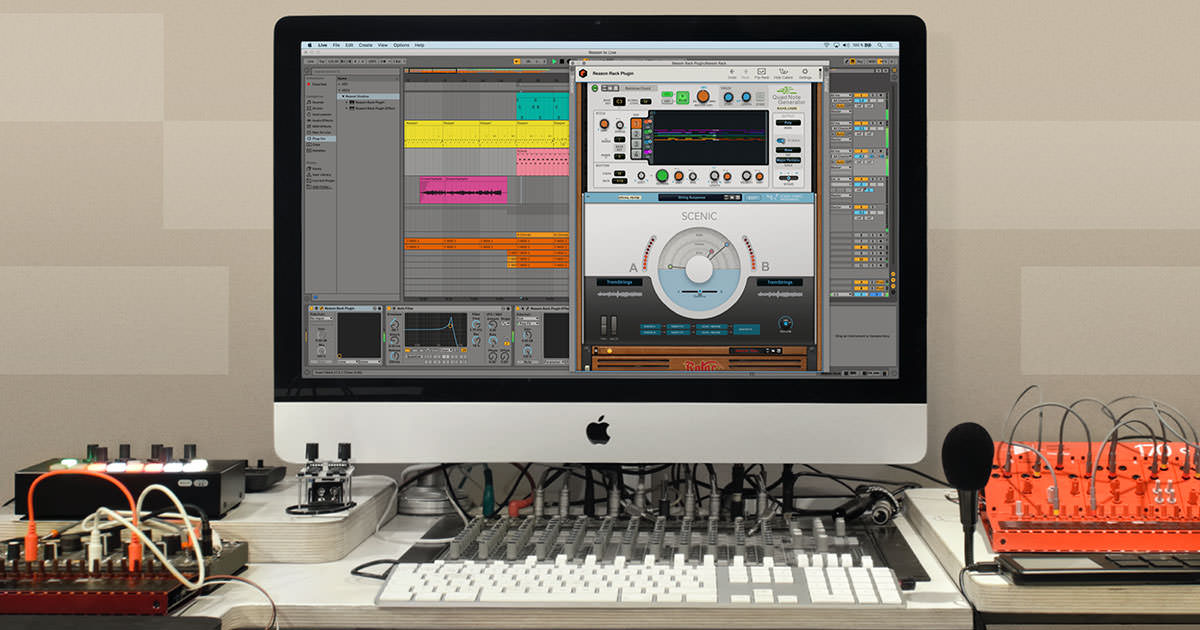Select the Instruments category in Live browser
This screenshot has height=630, width=1200.
pos(319,114)
